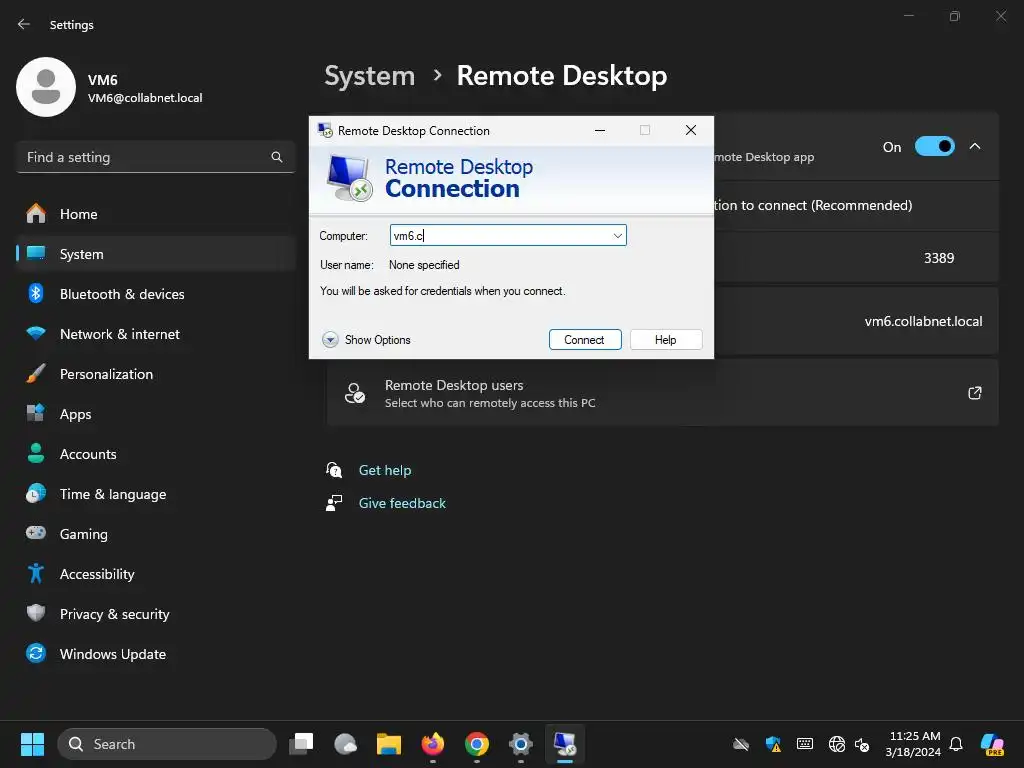
Task: Open Apps settings
Action: pos(155,414)
